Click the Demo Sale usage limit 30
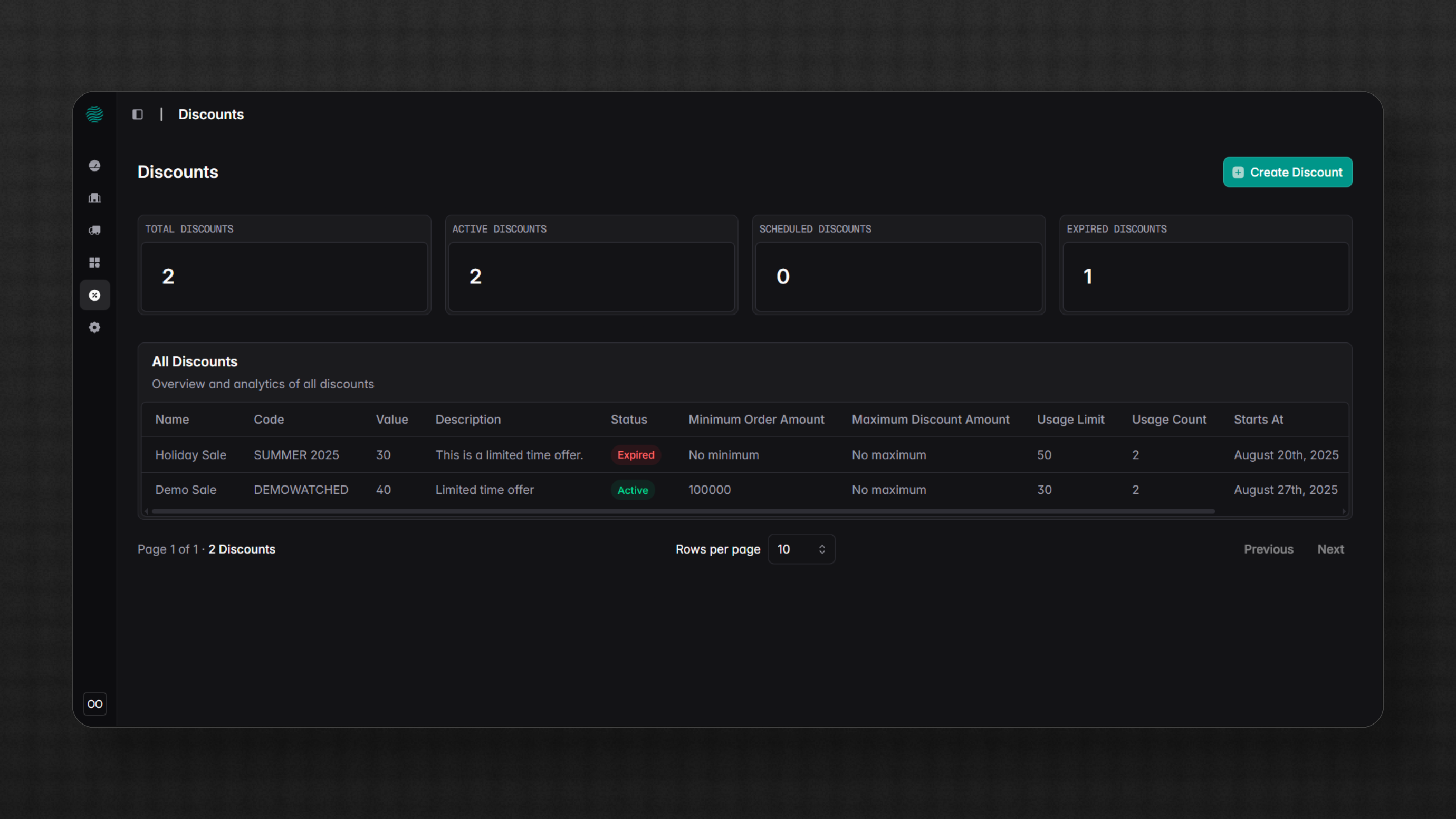The image size is (1456, 819). coord(1044,490)
